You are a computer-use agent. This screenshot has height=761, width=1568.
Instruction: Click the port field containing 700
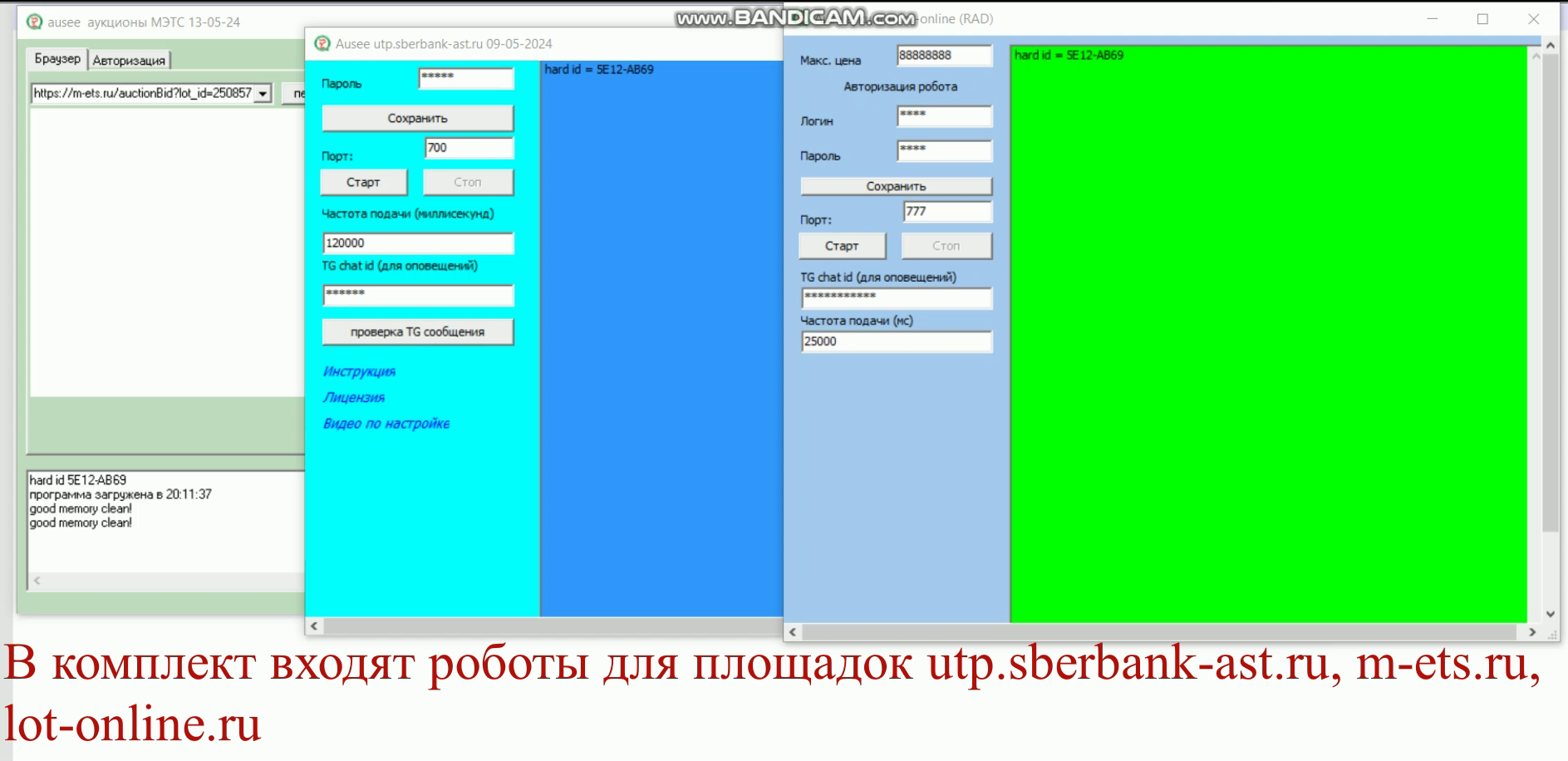469,148
